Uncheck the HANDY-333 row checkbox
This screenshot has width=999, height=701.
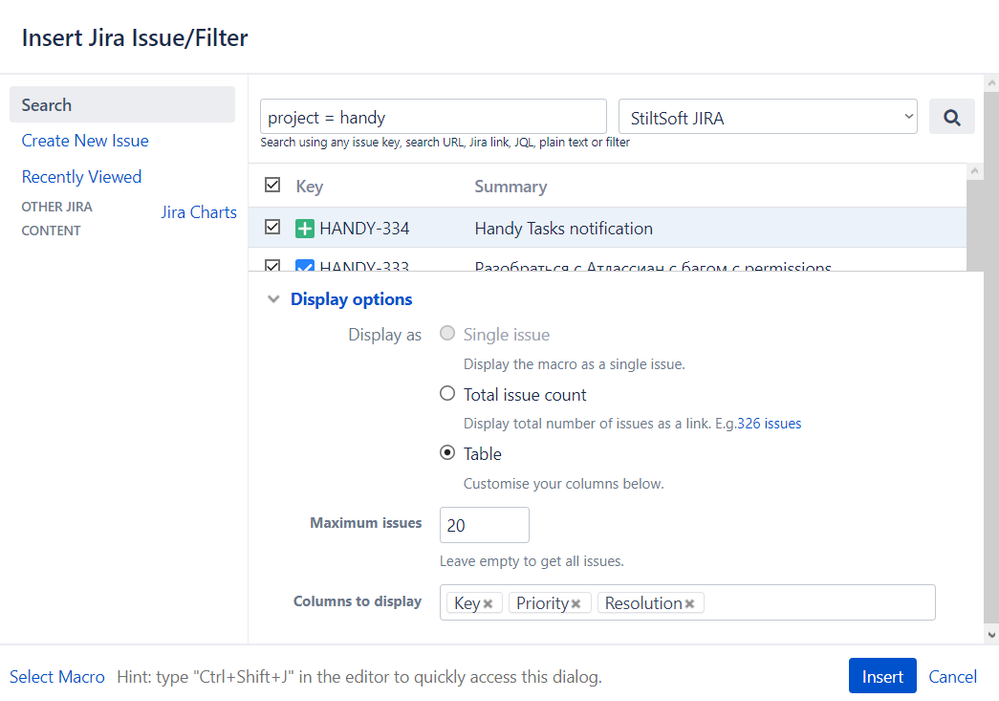click(x=272, y=265)
